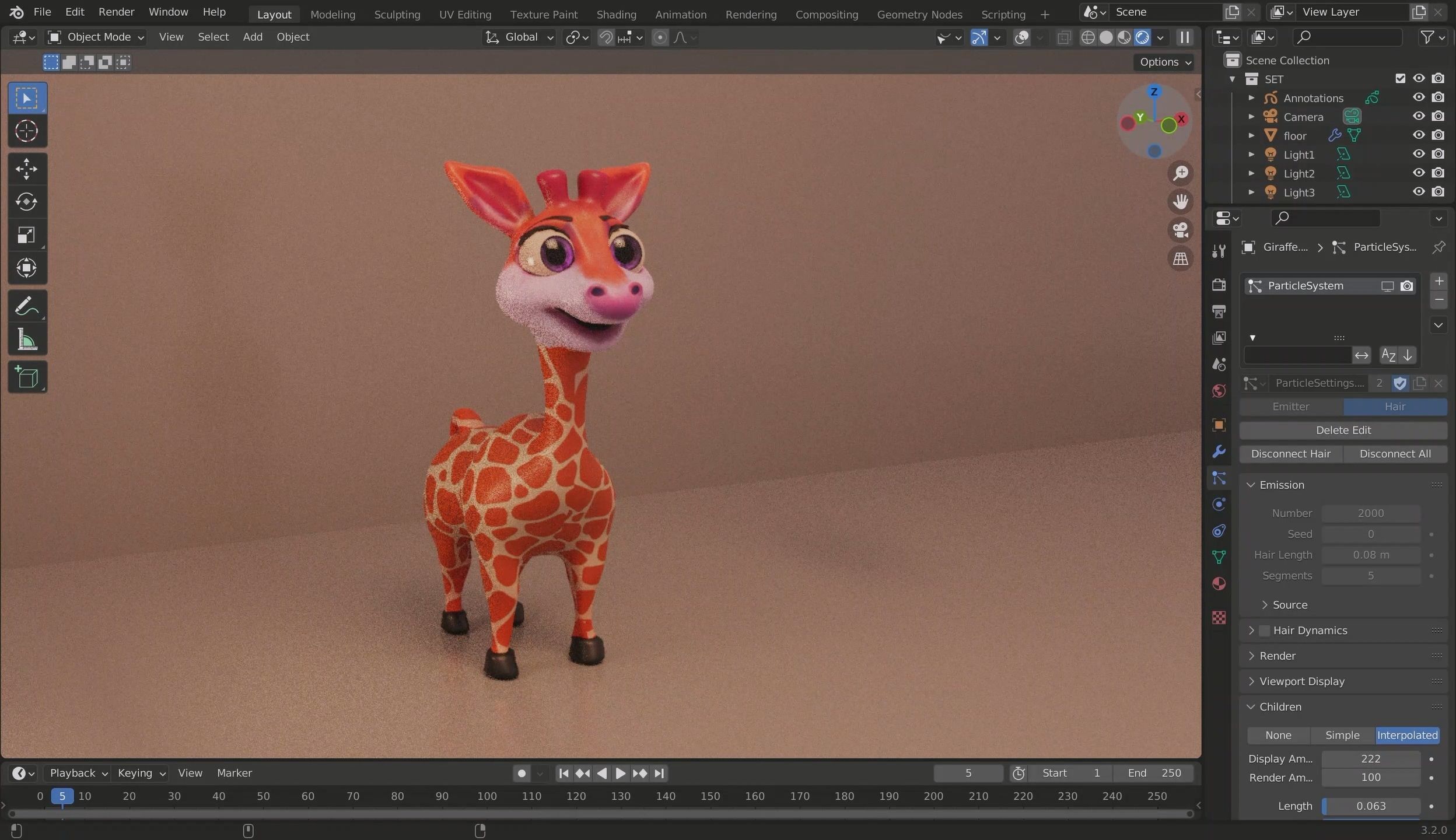
Task: Select the Annotate tool
Action: (x=27, y=306)
